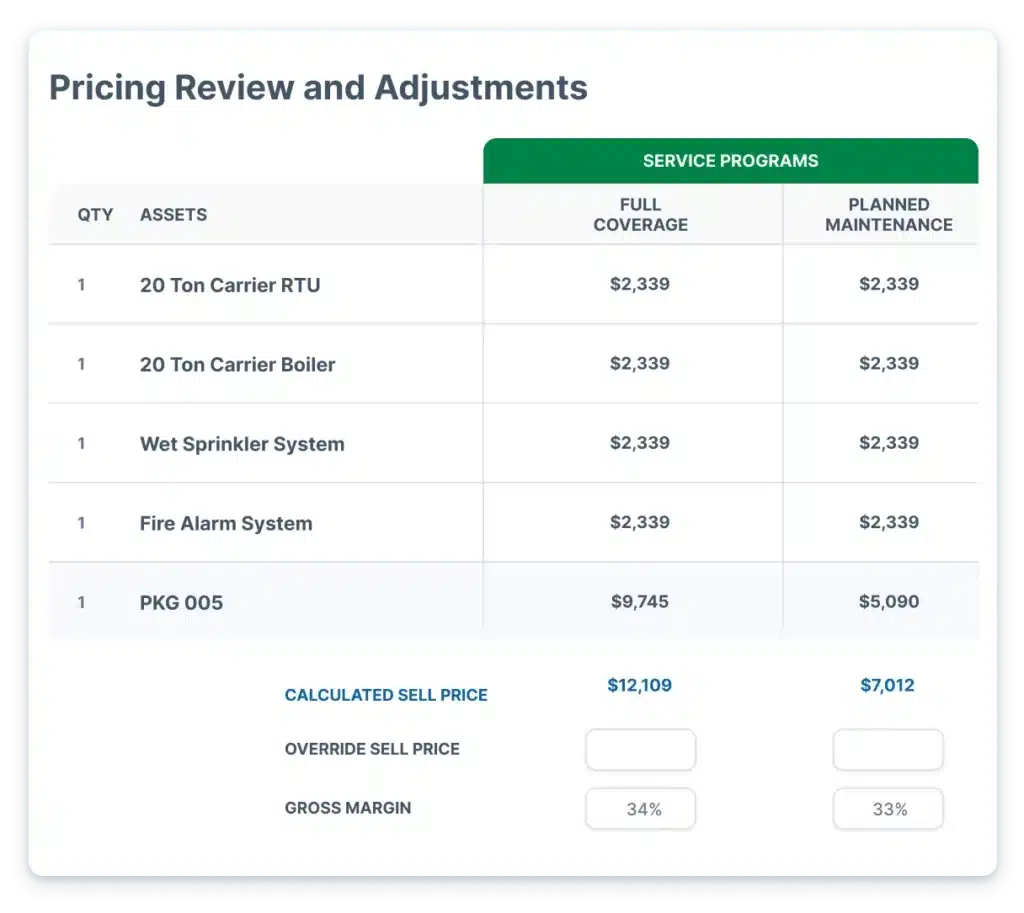Click the Service Programs green header
Image resolution: width=1024 pixels, height=913 pixels.
(730, 161)
